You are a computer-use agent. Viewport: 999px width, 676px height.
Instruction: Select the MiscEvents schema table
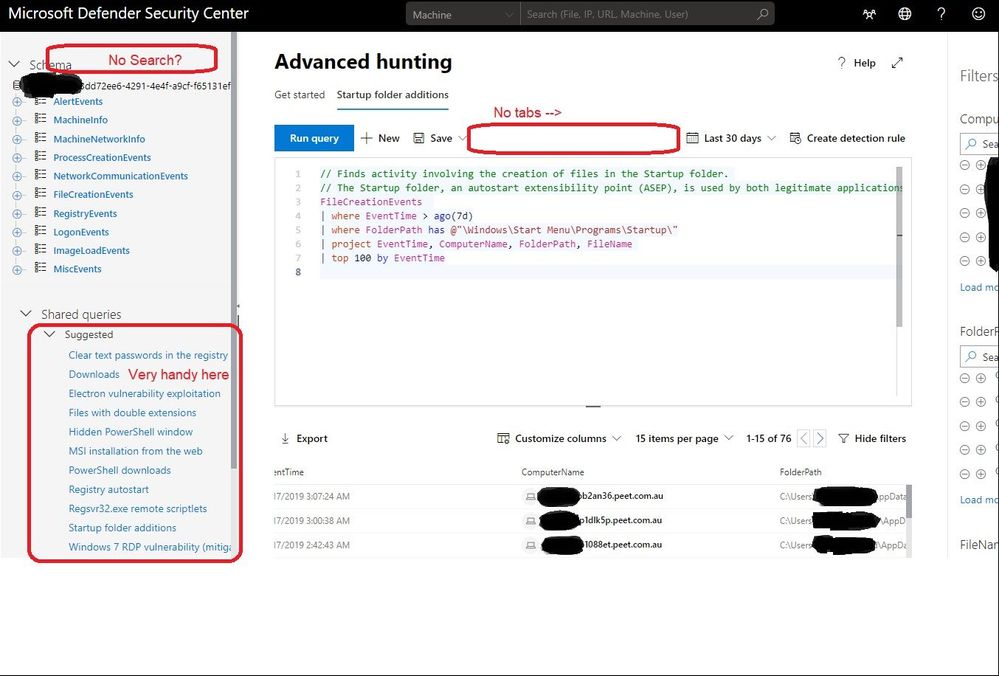click(77, 269)
